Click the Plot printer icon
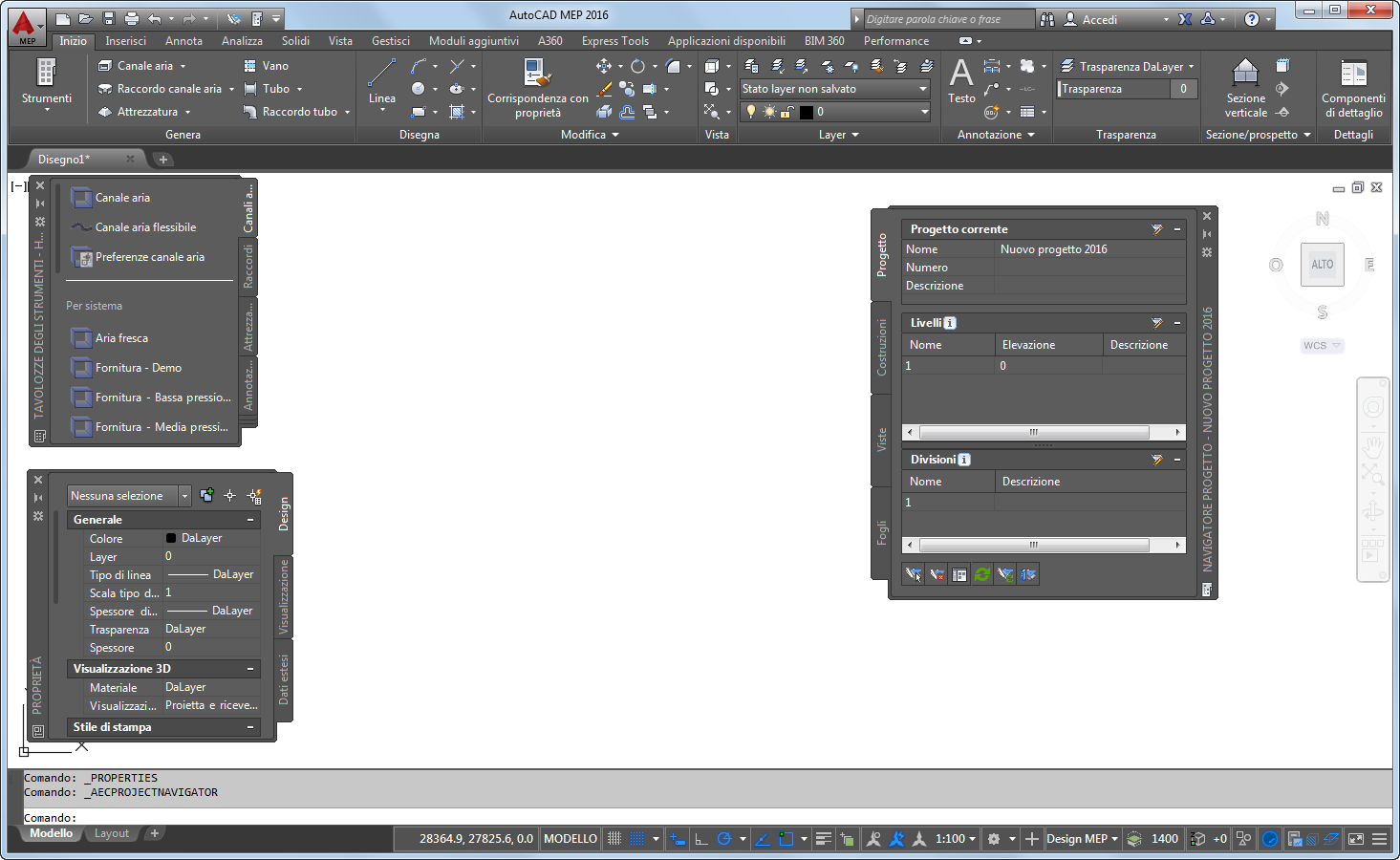This screenshot has width=1400, height=860. point(132,19)
